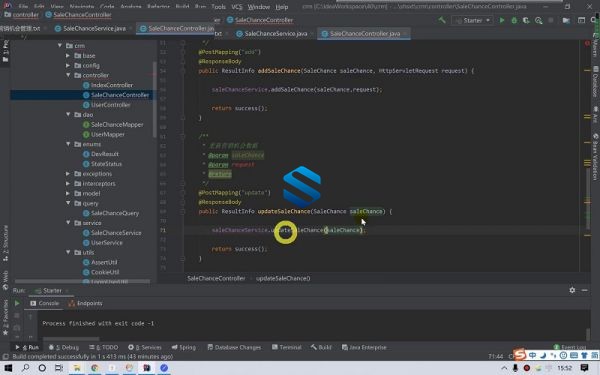Open SaleChanceService in tree
This screenshot has width=600, height=375.
coord(112,233)
